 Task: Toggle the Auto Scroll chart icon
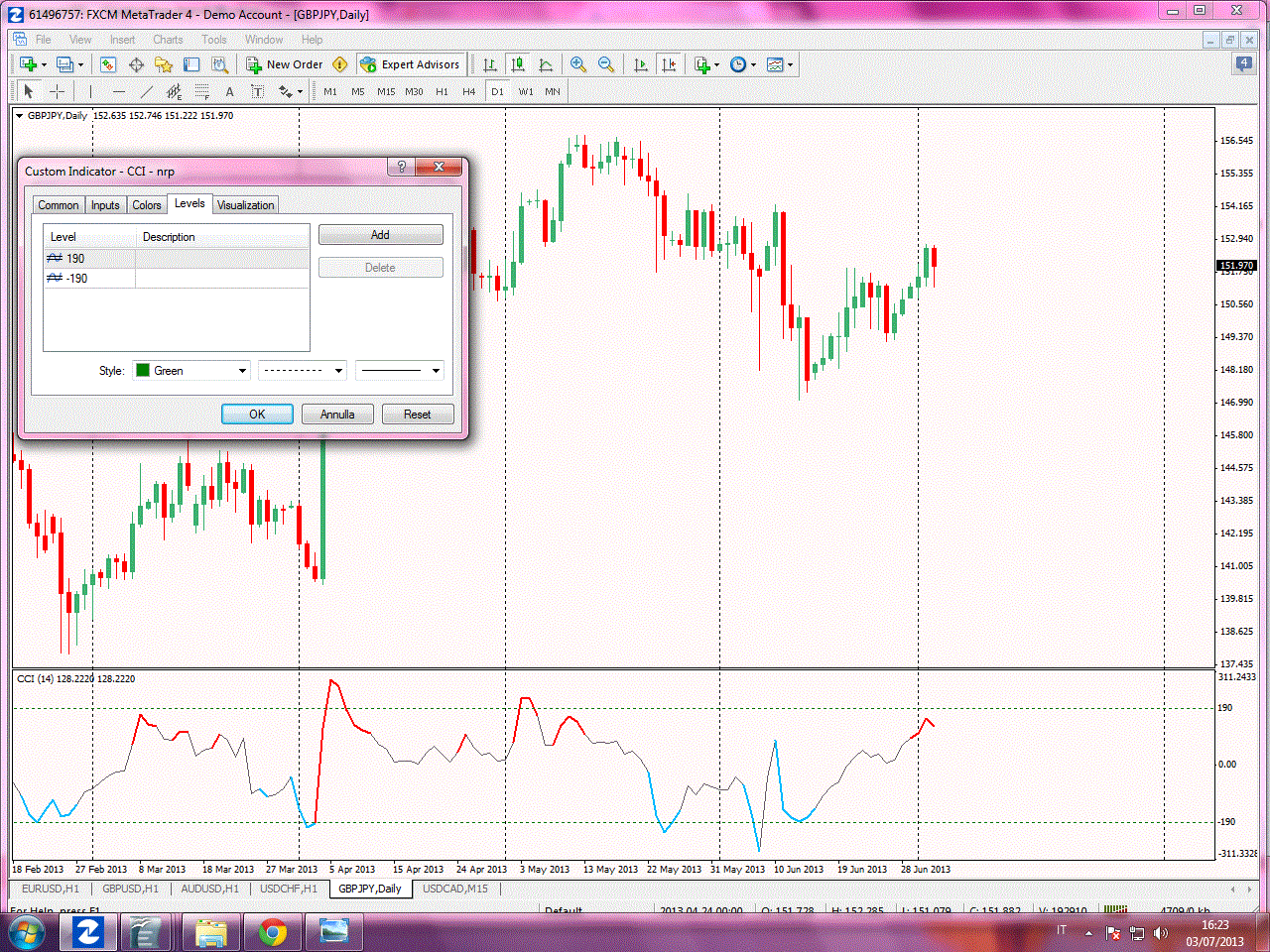click(x=641, y=64)
